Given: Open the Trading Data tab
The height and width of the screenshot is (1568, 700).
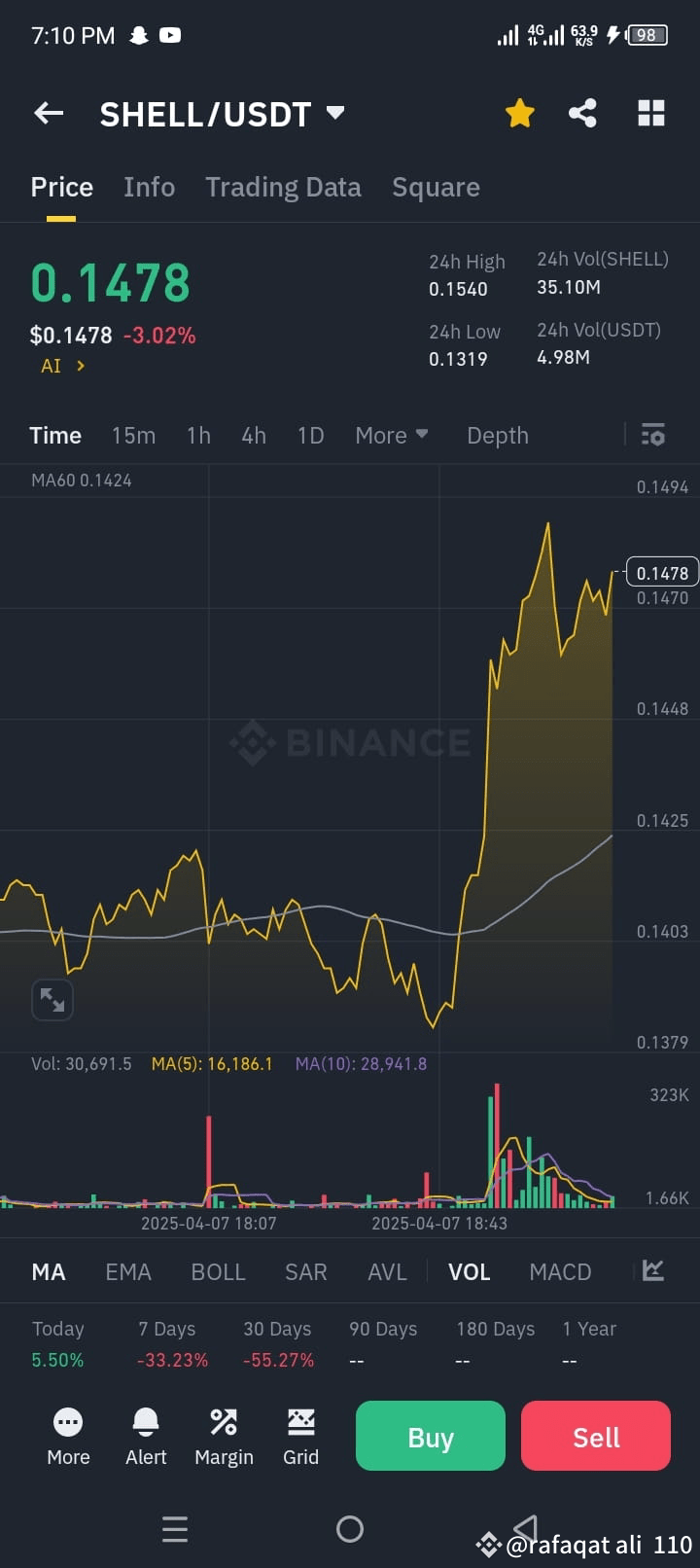Looking at the screenshot, I should coord(283,187).
